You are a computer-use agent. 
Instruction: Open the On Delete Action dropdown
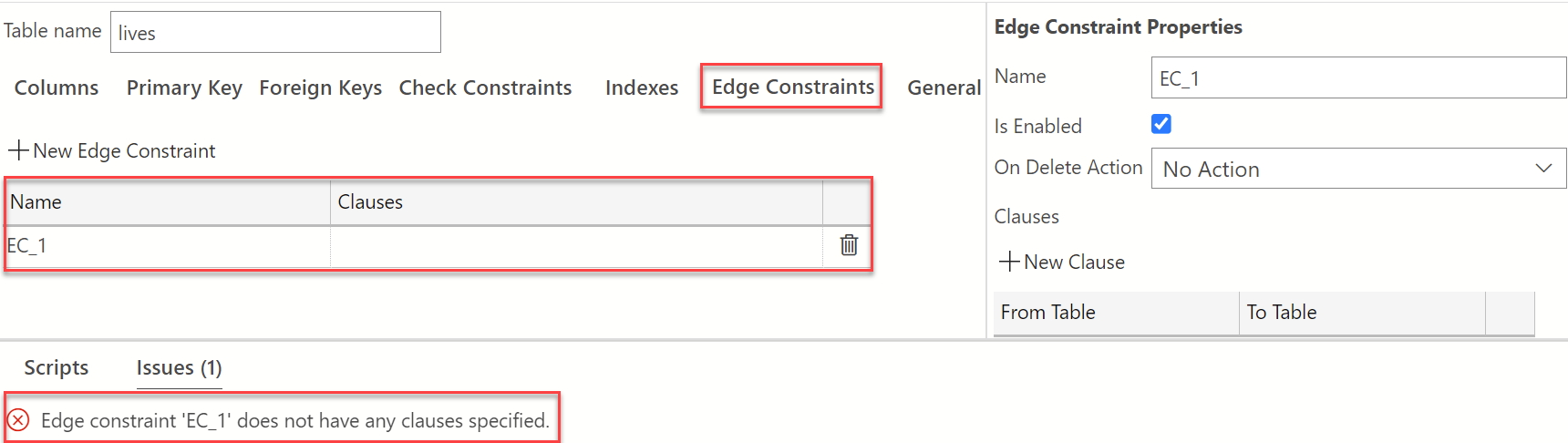(1358, 169)
